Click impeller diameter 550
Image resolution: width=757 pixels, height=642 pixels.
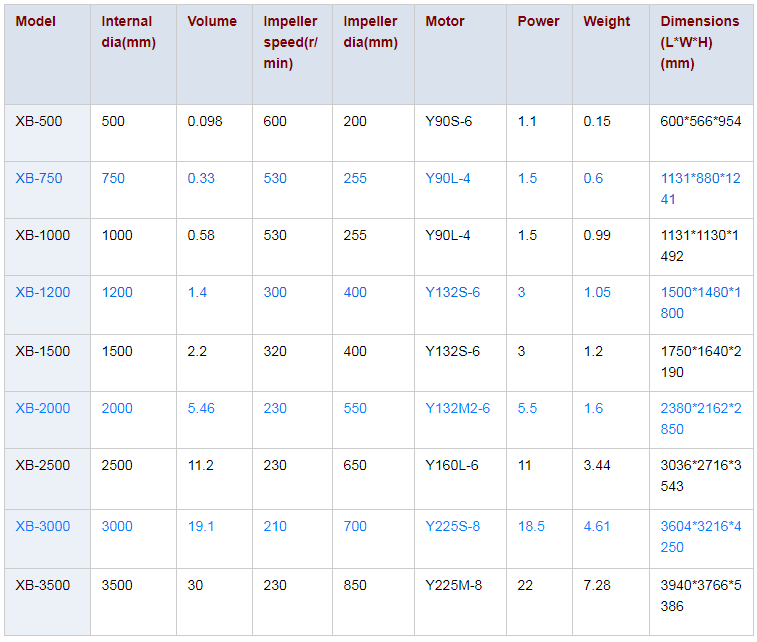pyautogui.click(x=355, y=408)
